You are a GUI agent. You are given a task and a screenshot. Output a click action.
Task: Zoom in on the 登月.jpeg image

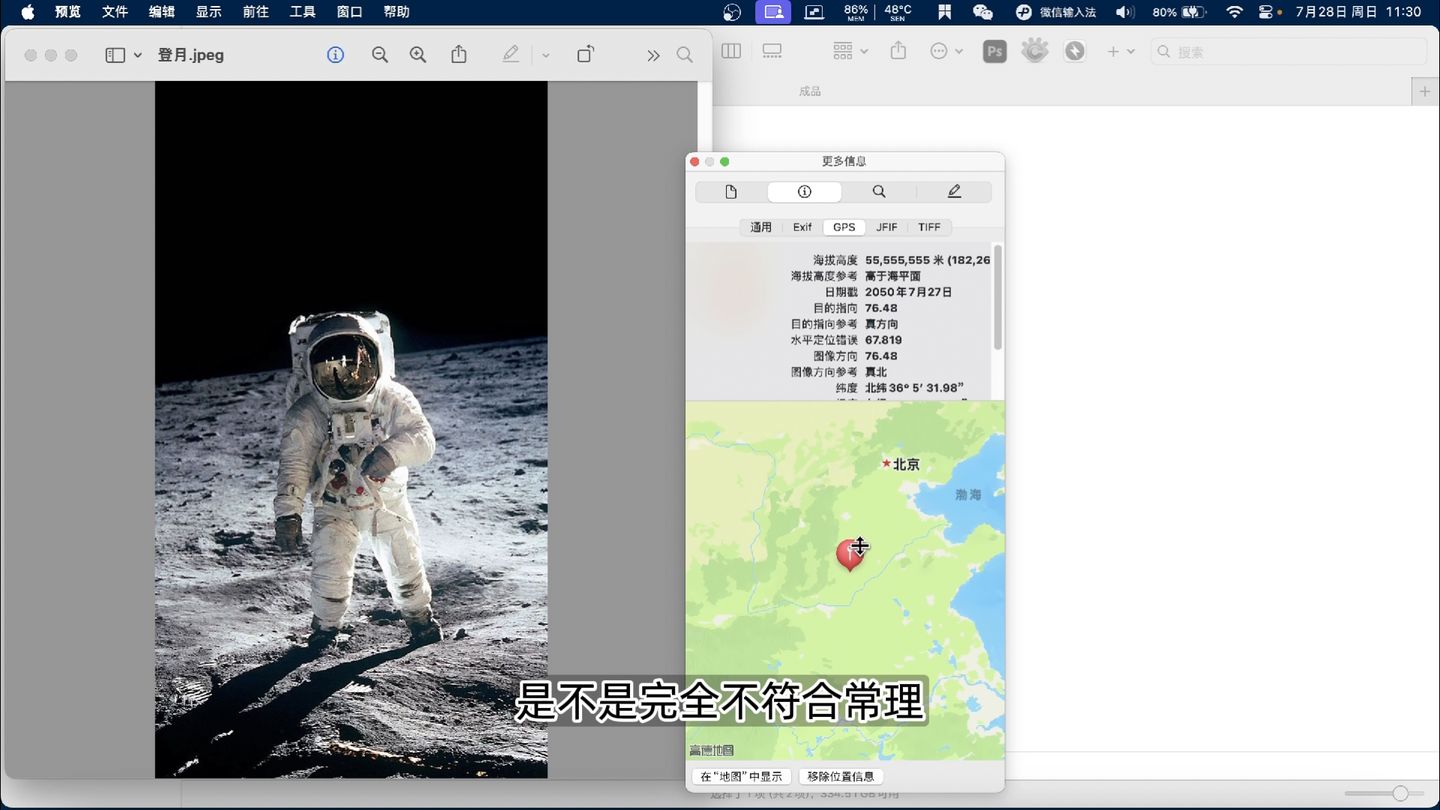418,55
